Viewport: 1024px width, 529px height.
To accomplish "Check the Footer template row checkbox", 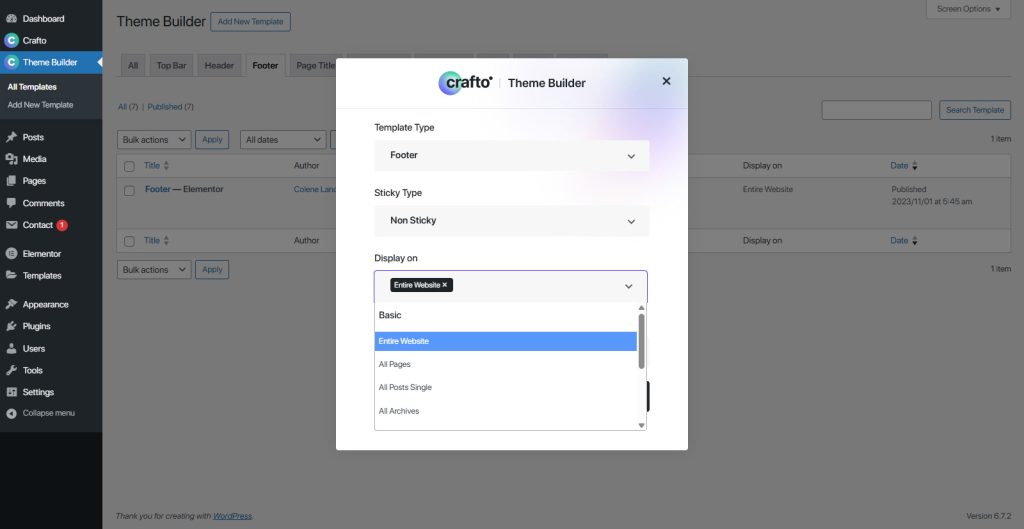I will point(129,191).
